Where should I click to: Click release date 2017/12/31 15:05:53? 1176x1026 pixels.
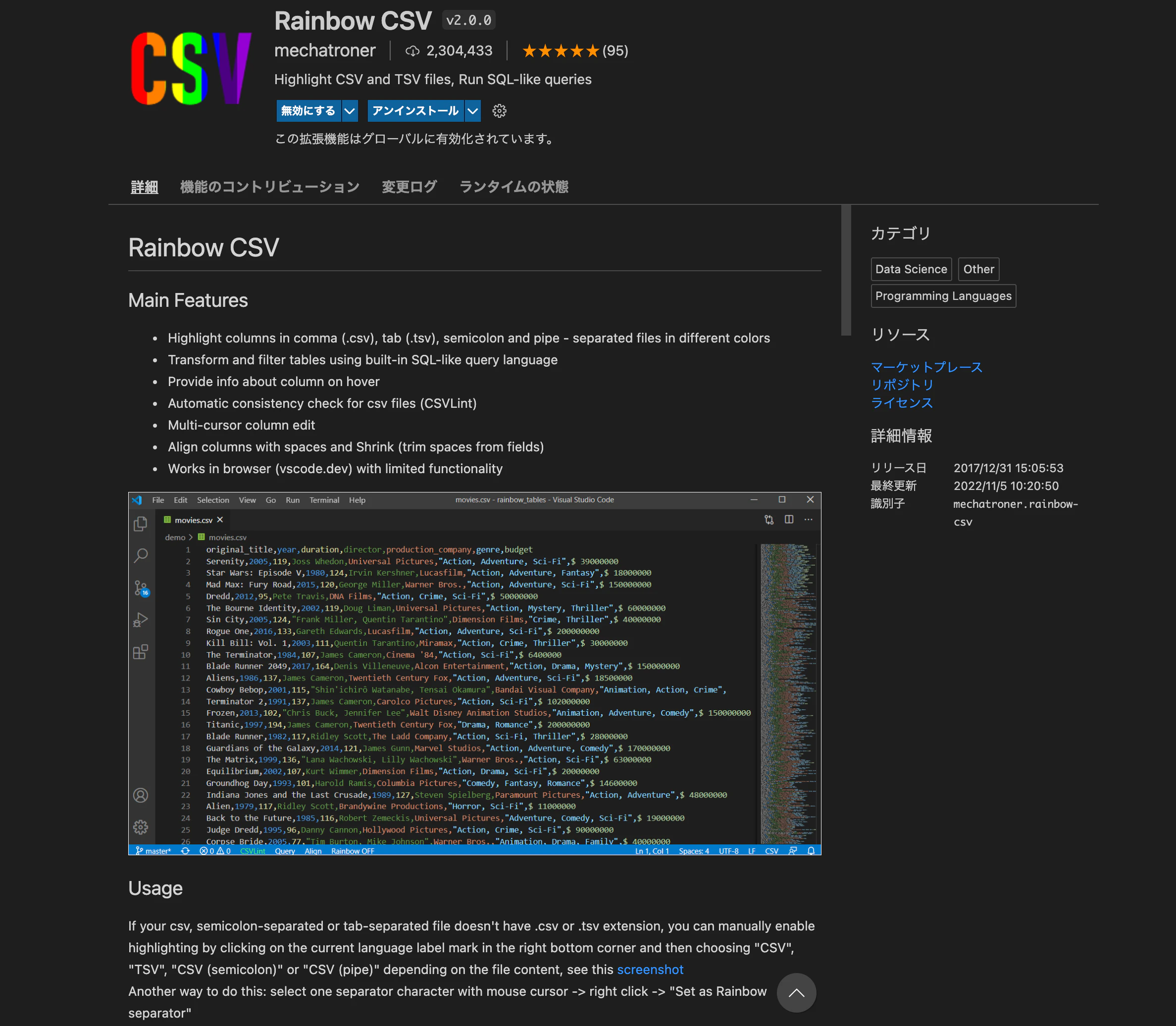tap(1008, 468)
